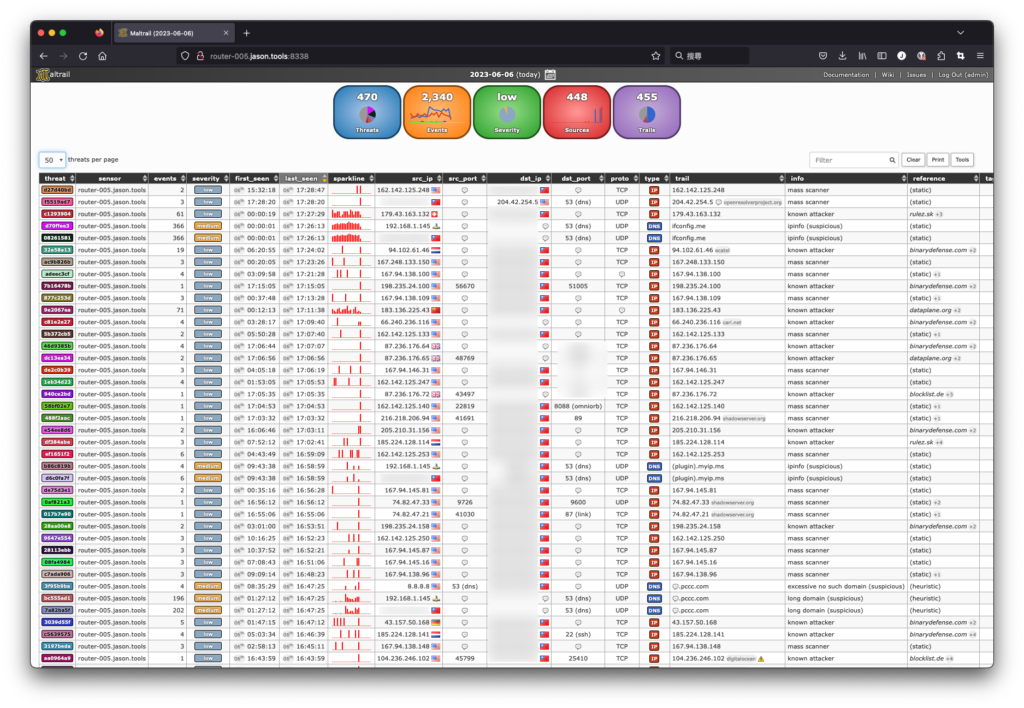
Task: Sort the table by the threat column
Action: (57, 178)
